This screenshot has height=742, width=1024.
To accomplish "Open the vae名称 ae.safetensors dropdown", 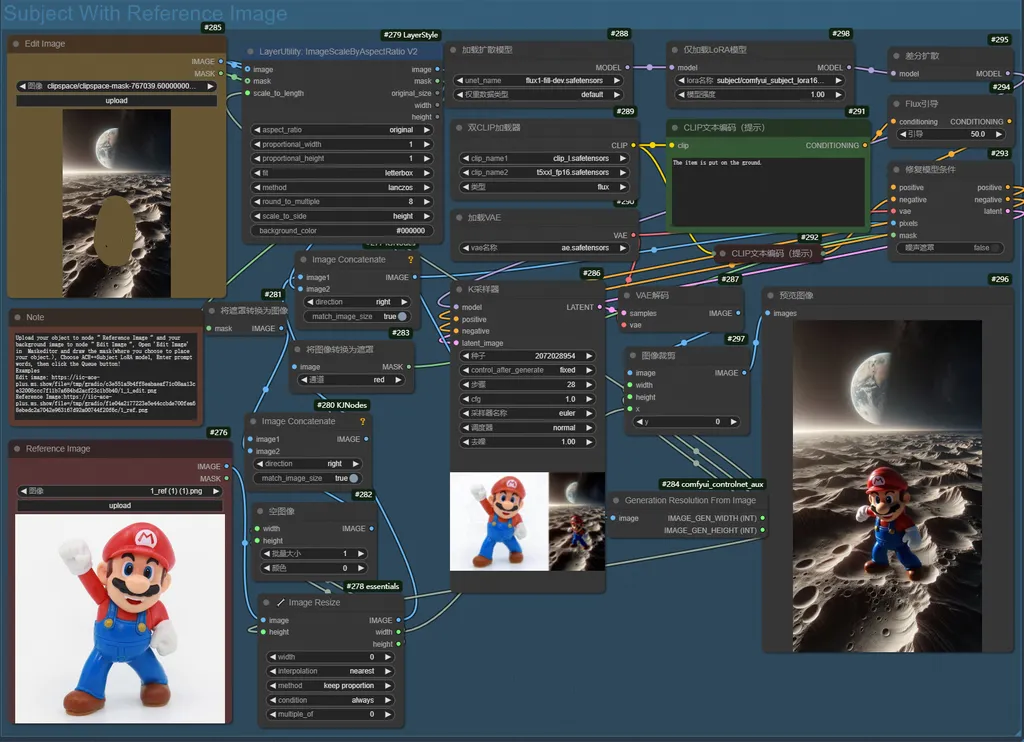I will 544,248.
